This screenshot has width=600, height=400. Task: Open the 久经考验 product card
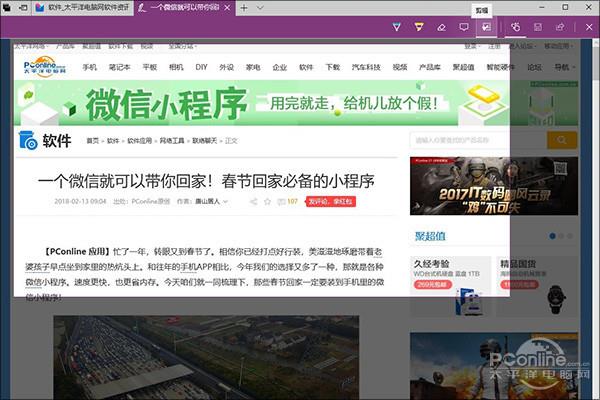450,286
